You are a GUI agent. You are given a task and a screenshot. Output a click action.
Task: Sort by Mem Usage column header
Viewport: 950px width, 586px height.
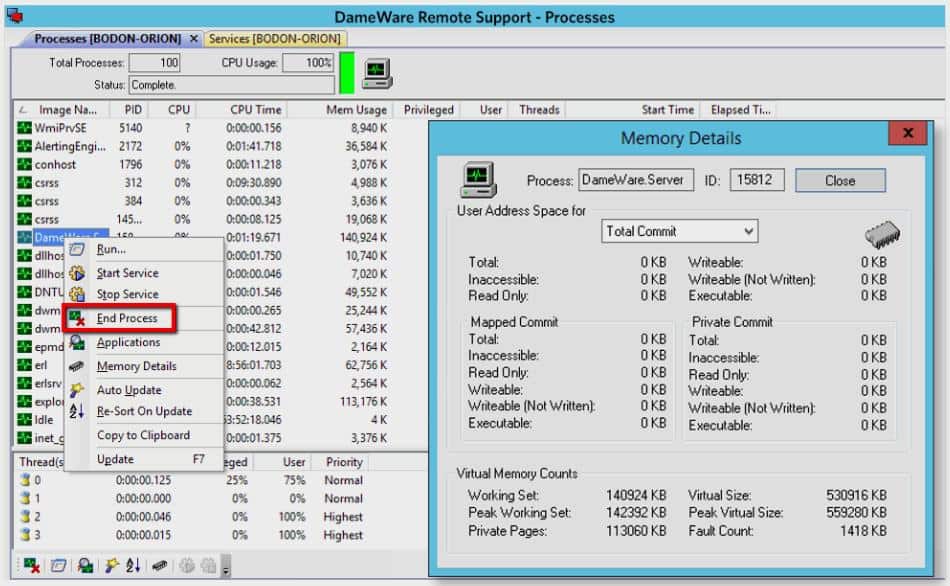340,110
